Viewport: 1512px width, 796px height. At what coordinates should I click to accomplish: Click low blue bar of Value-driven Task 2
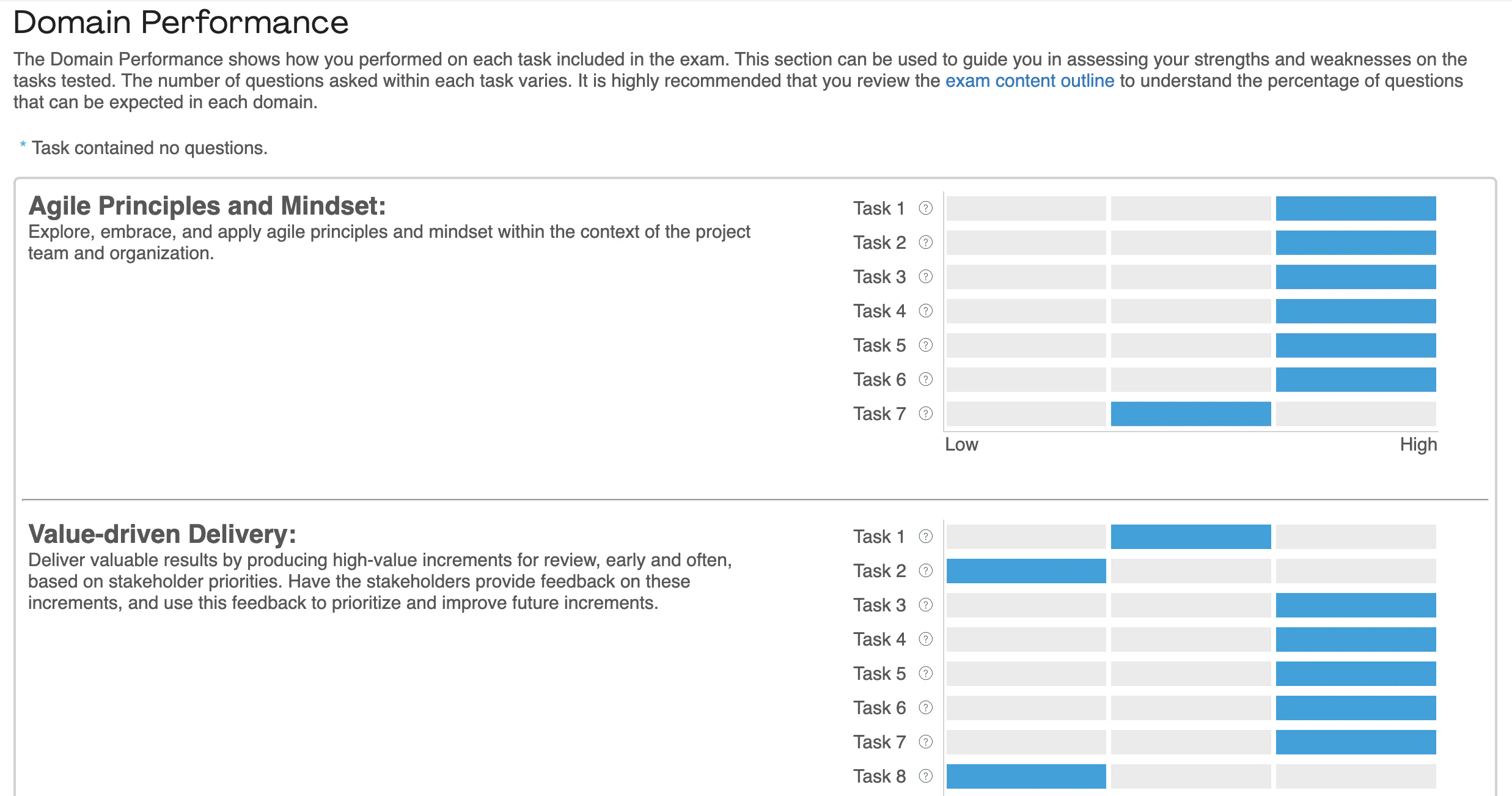click(1026, 571)
